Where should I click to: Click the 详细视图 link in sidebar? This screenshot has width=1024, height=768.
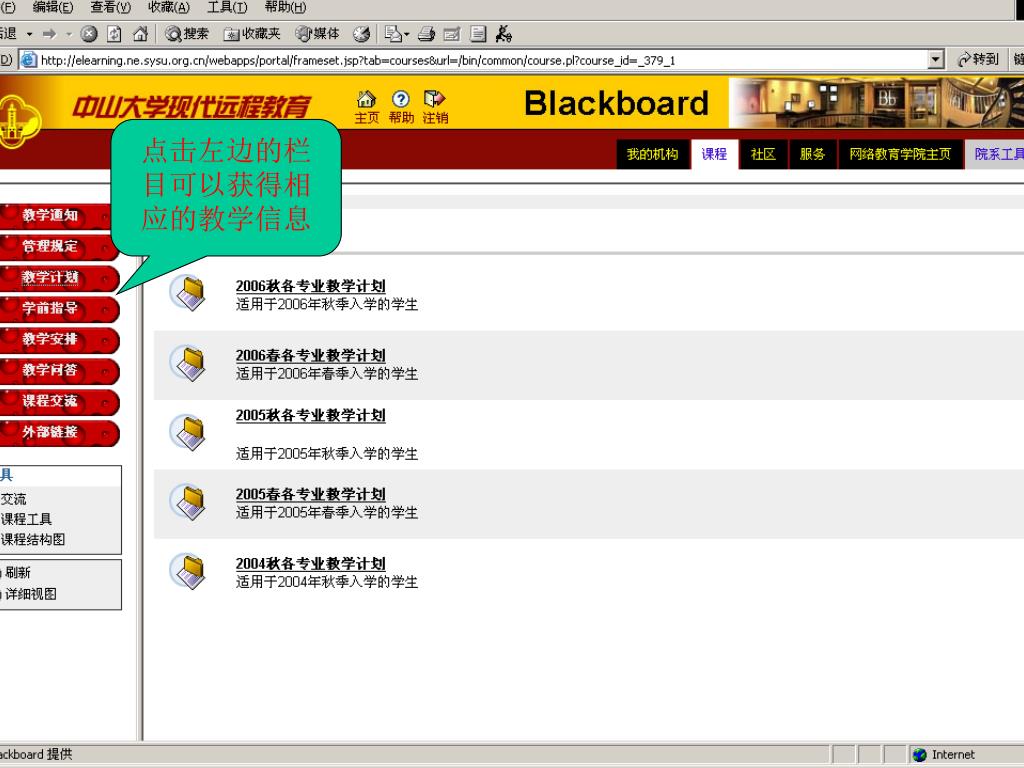click(x=31, y=594)
